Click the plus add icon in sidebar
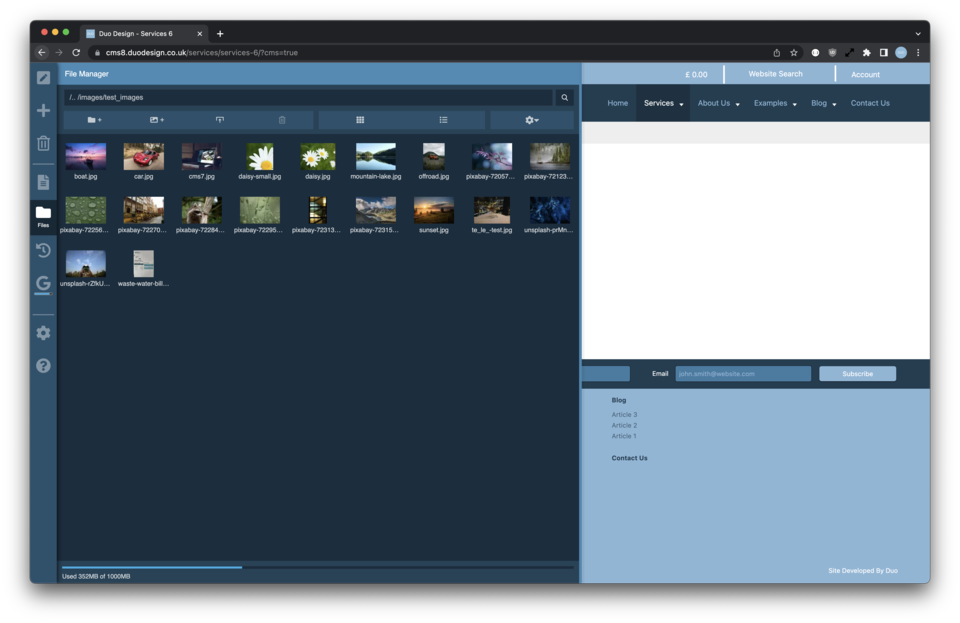The image size is (960, 623). point(43,111)
